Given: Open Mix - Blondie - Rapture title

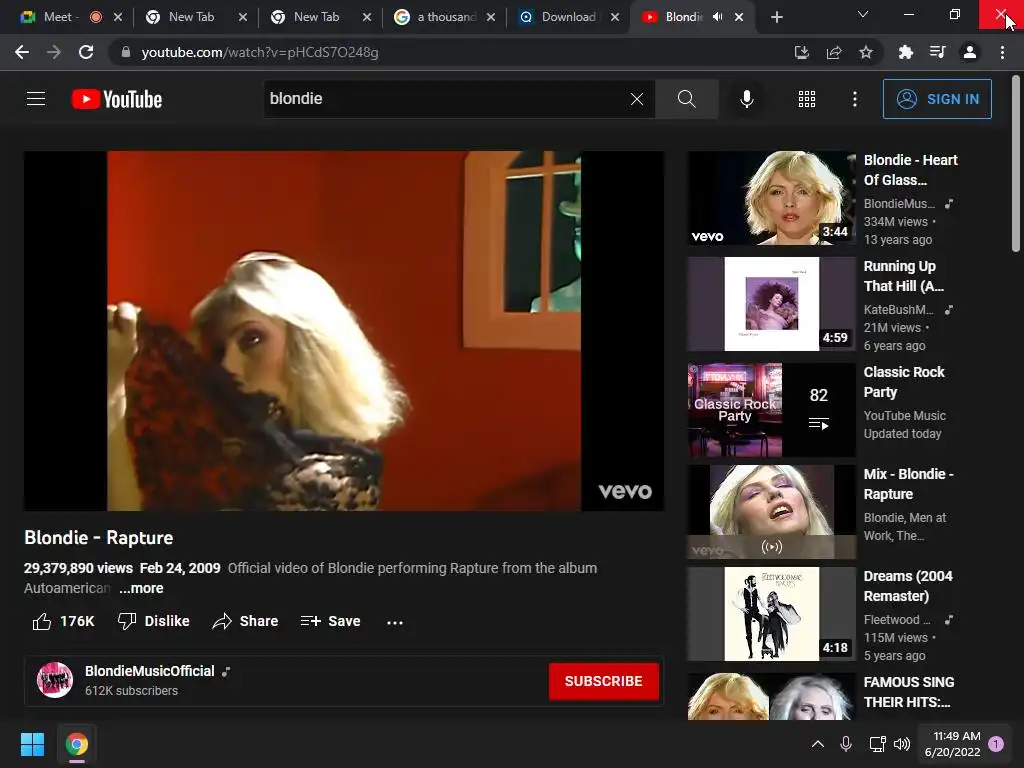Looking at the screenshot, I should coord(908,484).
